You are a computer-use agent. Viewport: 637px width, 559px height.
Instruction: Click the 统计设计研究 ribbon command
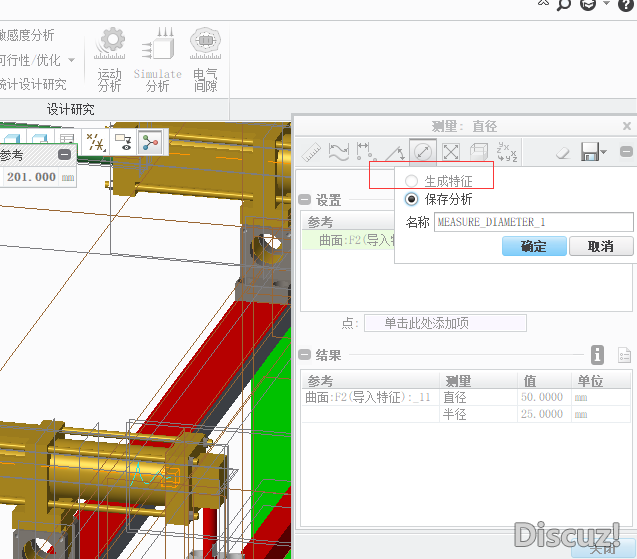tap(33, 84)
